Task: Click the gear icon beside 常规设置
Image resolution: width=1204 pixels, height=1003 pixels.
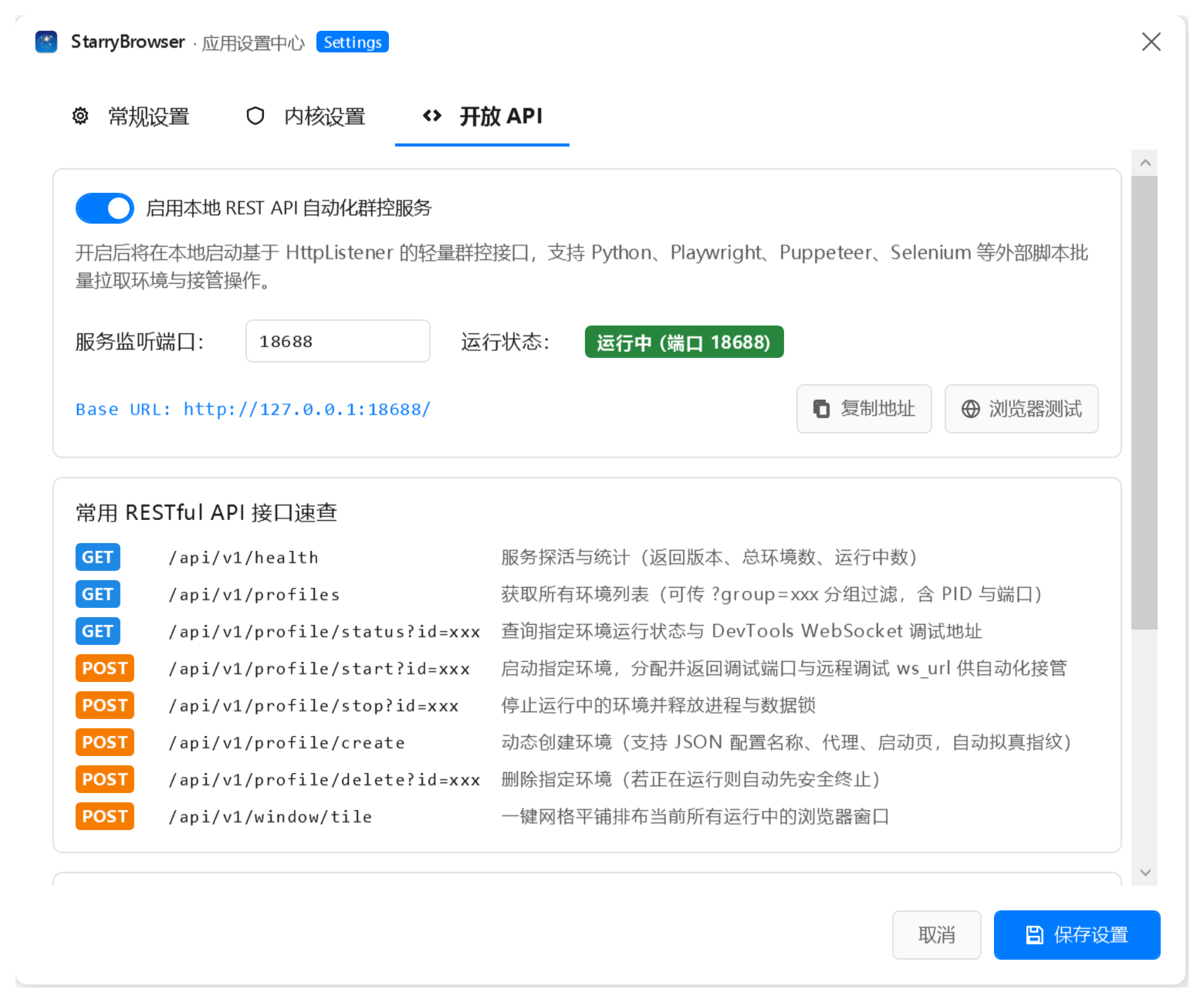Action: (x=80, y=117)
